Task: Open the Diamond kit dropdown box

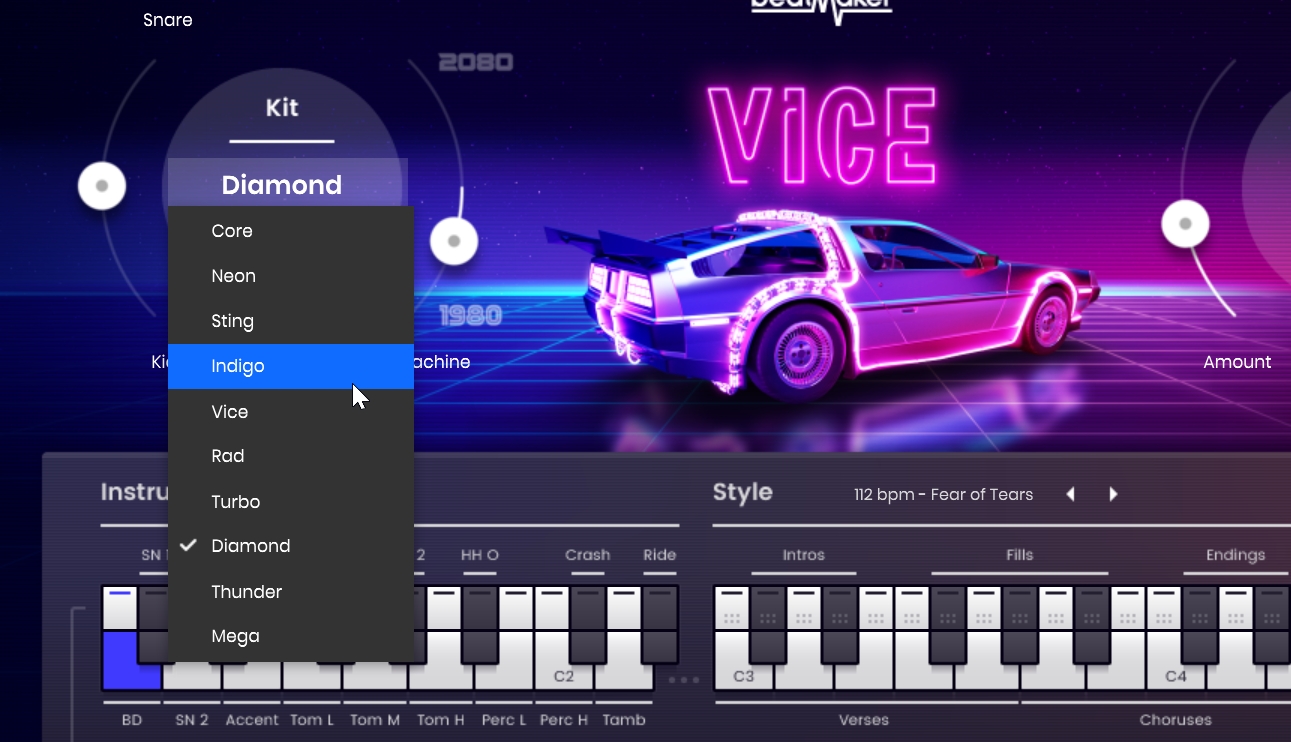Action: pos(288,183)
